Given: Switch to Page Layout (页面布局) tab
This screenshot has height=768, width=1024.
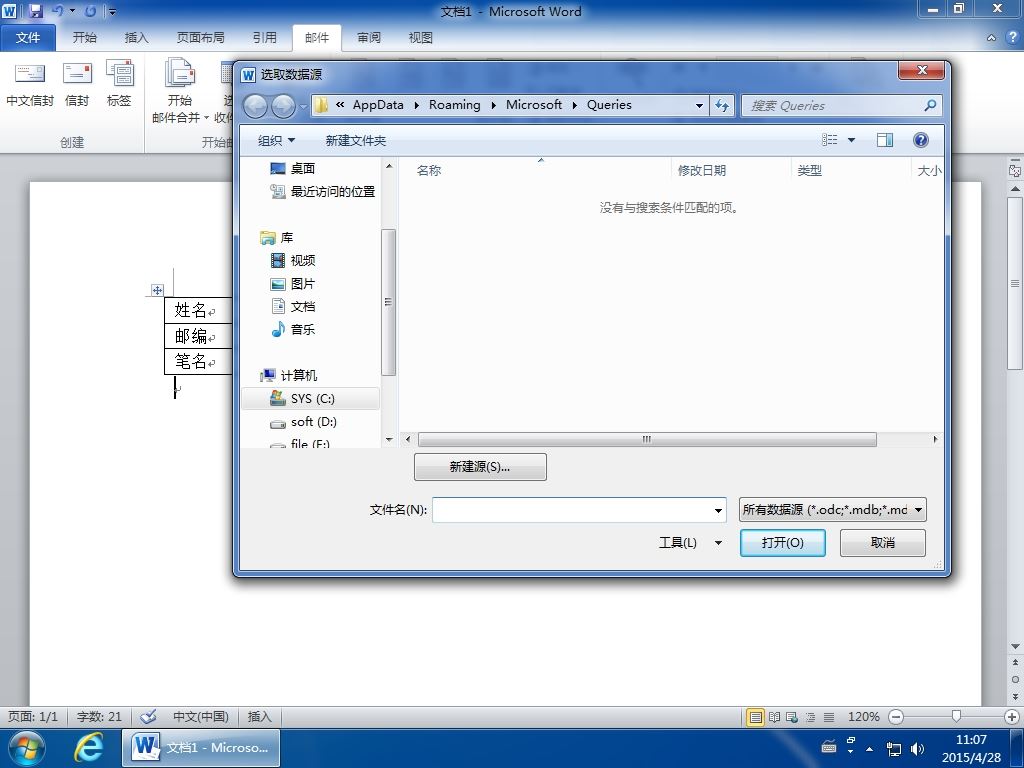Looking at the screenshot, I should pyautogui.click(x=200, y=38).
